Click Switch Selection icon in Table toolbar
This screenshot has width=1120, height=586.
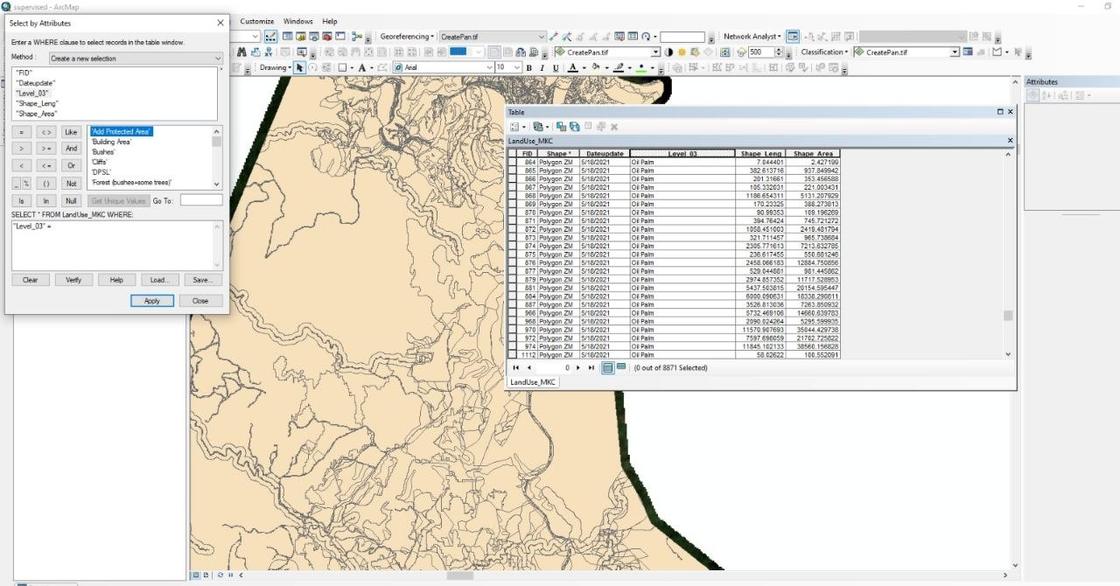[x=574, y=126]
